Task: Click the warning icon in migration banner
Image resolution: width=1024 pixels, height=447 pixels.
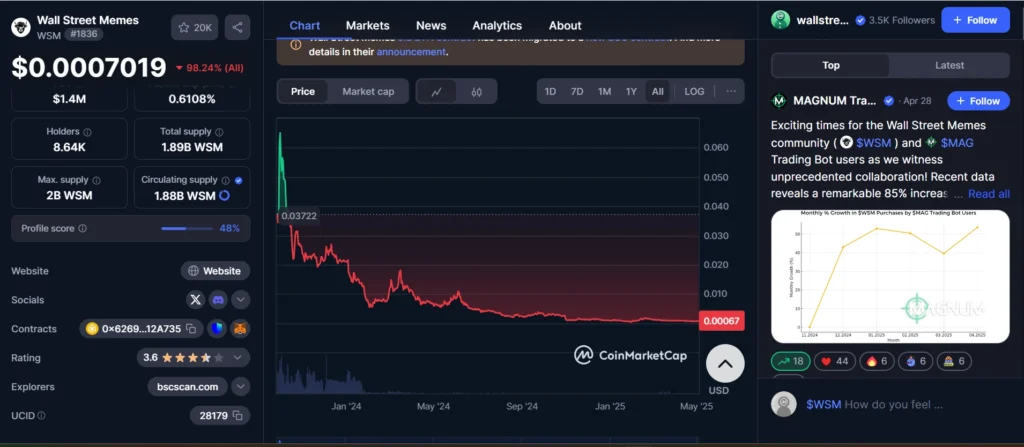Action: 296,44
